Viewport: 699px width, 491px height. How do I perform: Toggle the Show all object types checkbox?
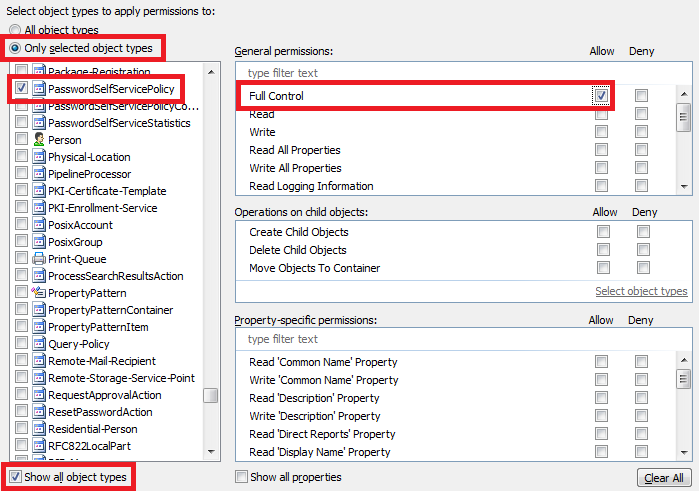[15, 477]
